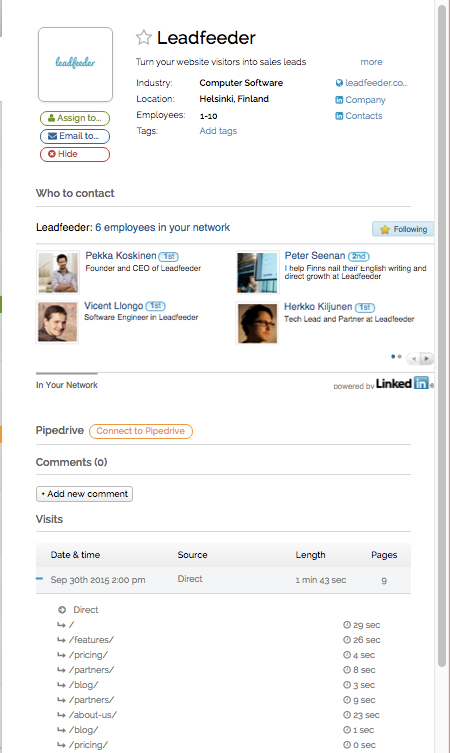This screenshot has width=450, height=753.
Task: Open the leadfeeder.com website link
Action: [371, 83]
